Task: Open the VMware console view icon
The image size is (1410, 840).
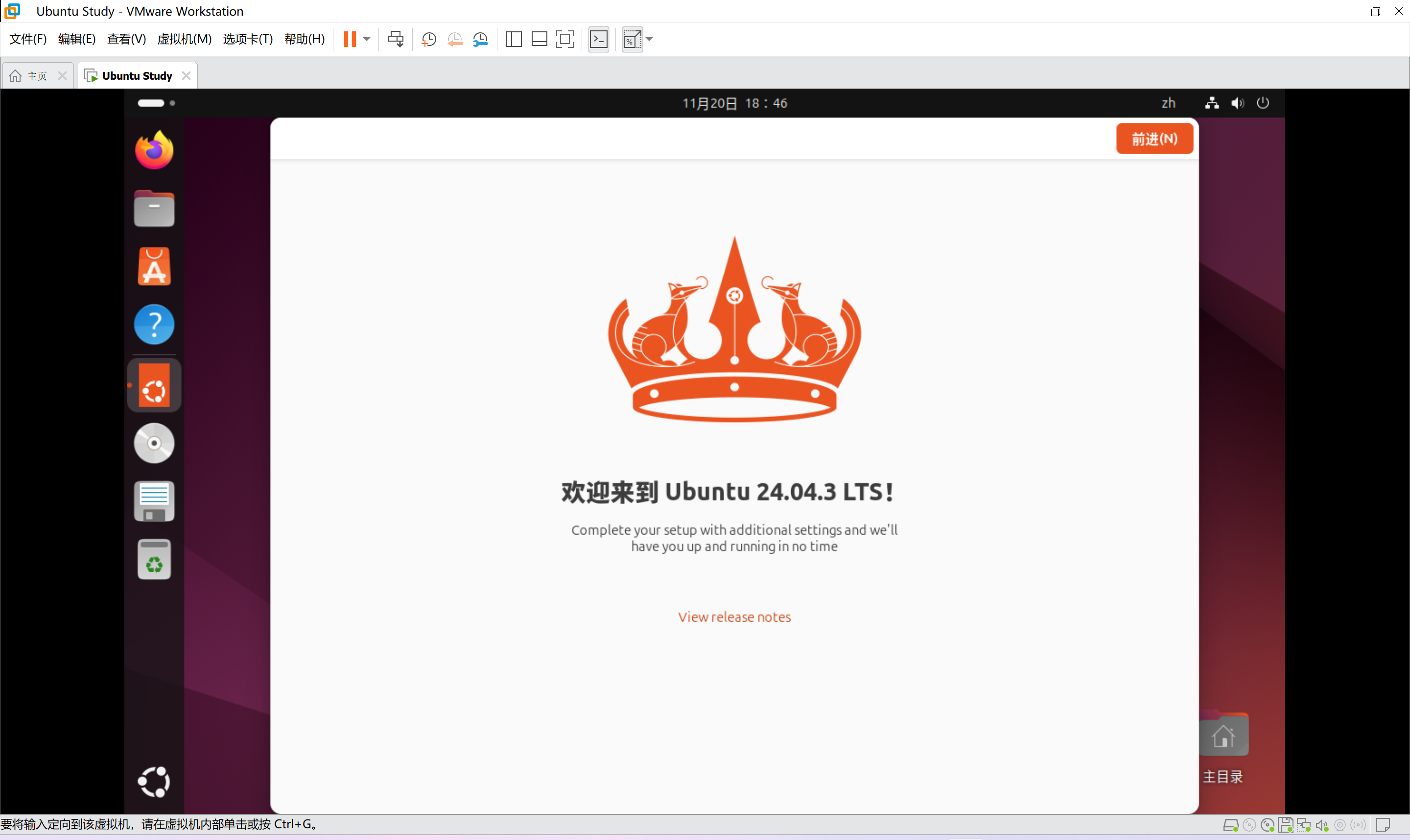Action: pos(598,39)
